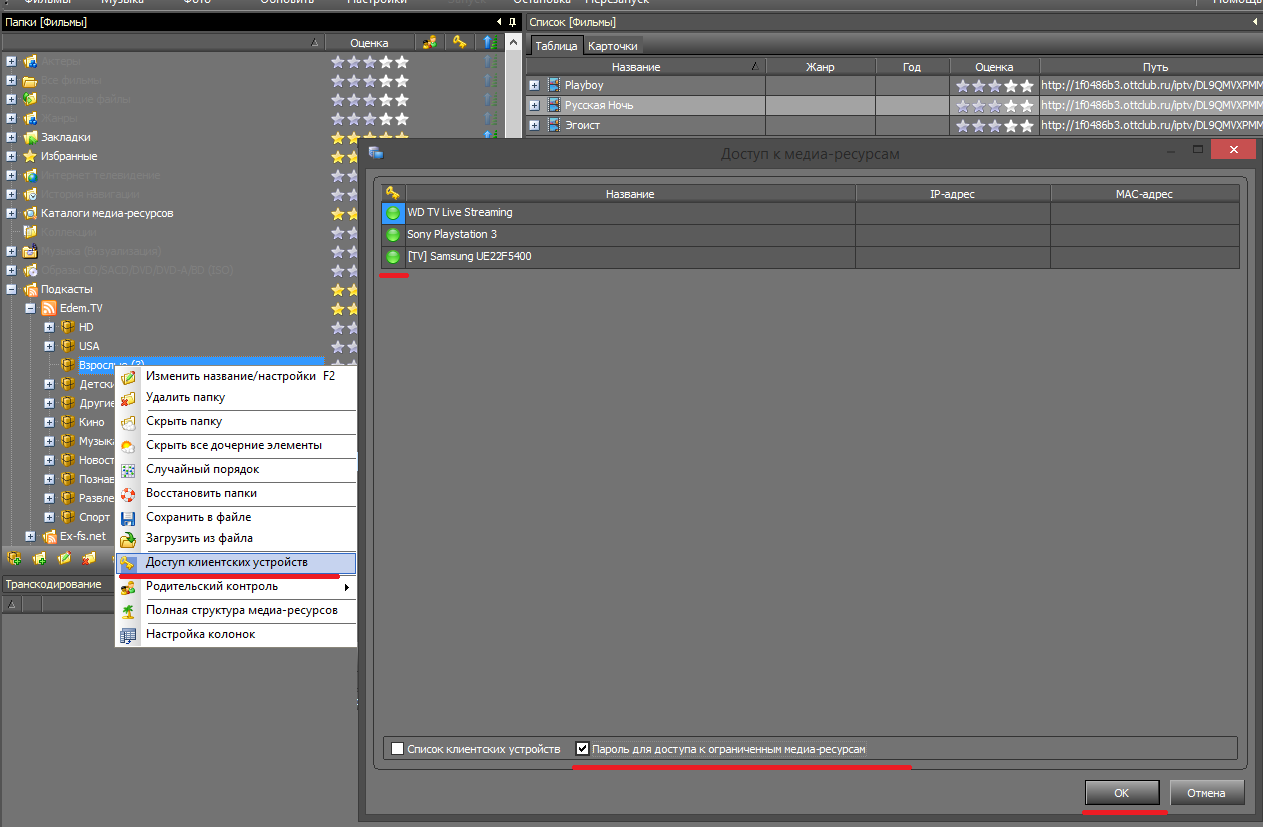Screen dimensions: 1263x827
Task: Uncheck Пароль для доступа к ограниченным медиа-ресурсам
Action: click(x=583, y=749)
